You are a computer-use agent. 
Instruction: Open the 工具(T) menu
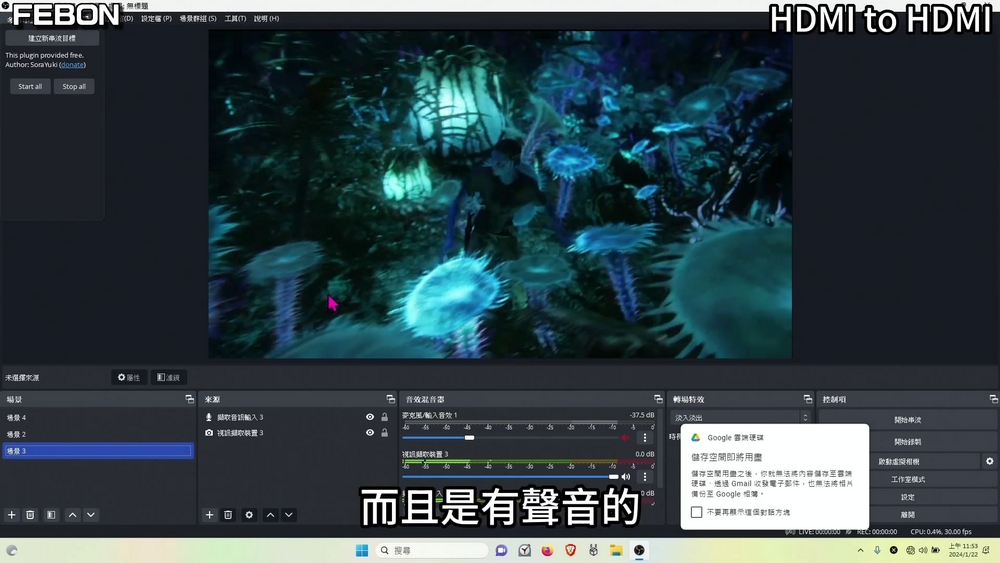(235, 18)
